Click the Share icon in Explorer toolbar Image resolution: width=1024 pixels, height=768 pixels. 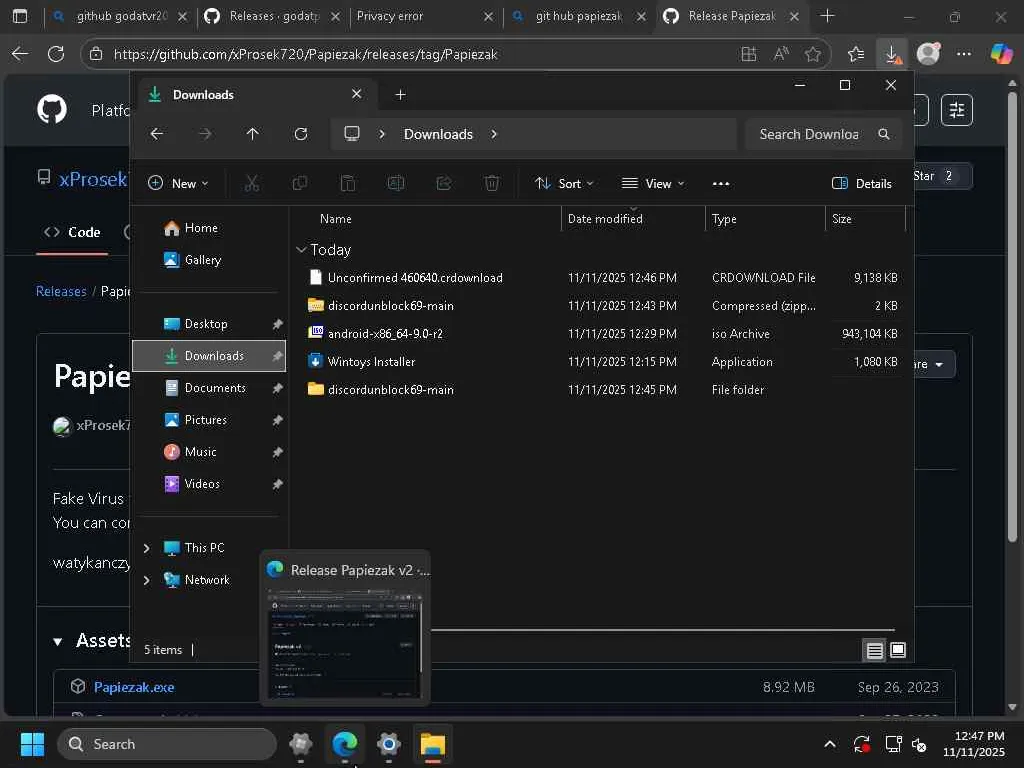(444, 184)
